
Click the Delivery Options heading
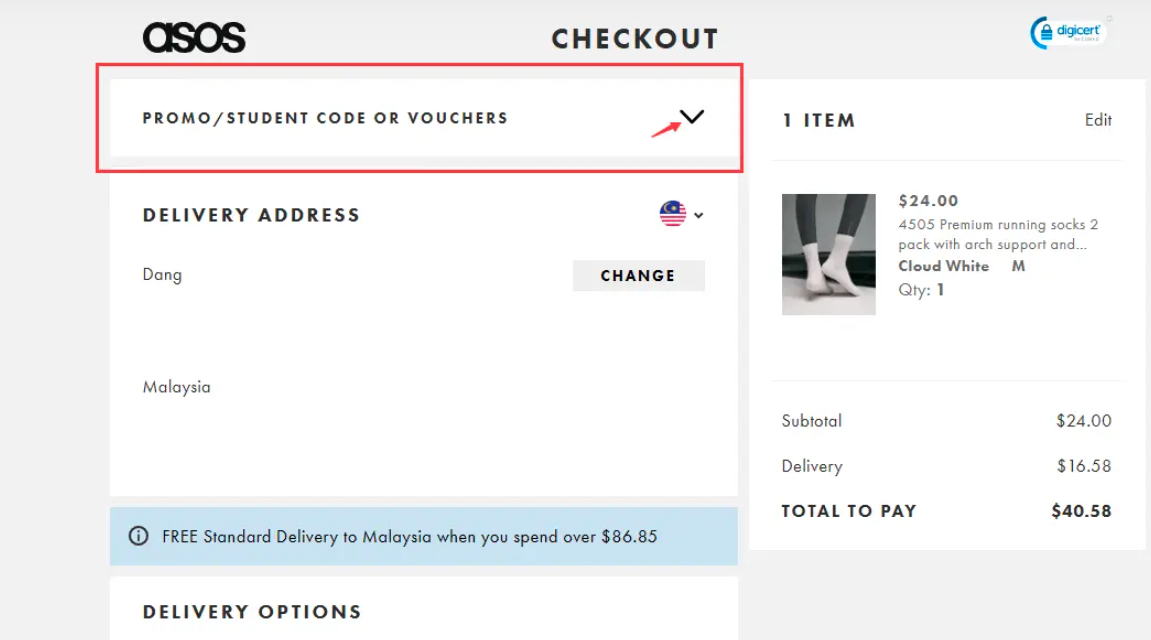pyautogui.click(x=252, y=612)
